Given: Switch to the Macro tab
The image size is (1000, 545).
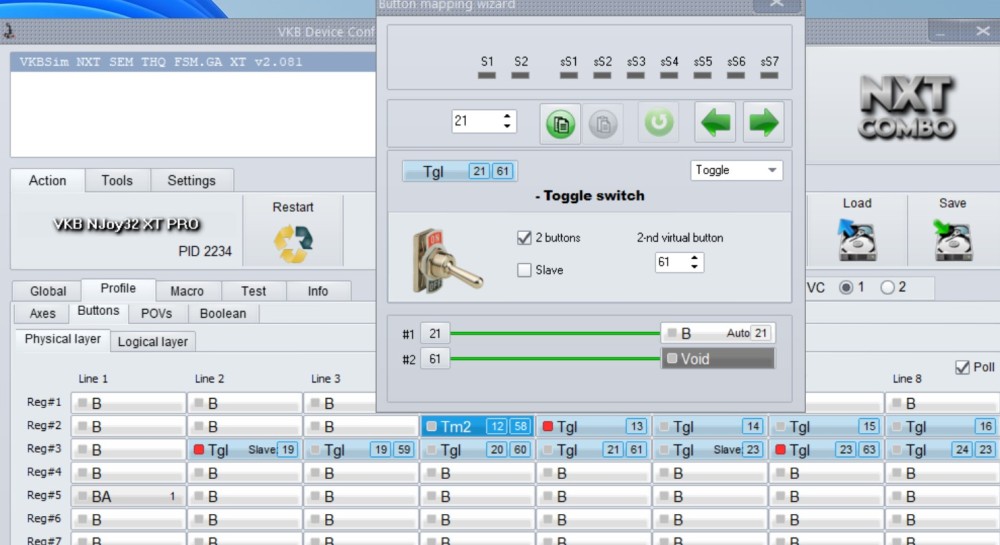Looking at the screenshot, I should click(187, 291).
